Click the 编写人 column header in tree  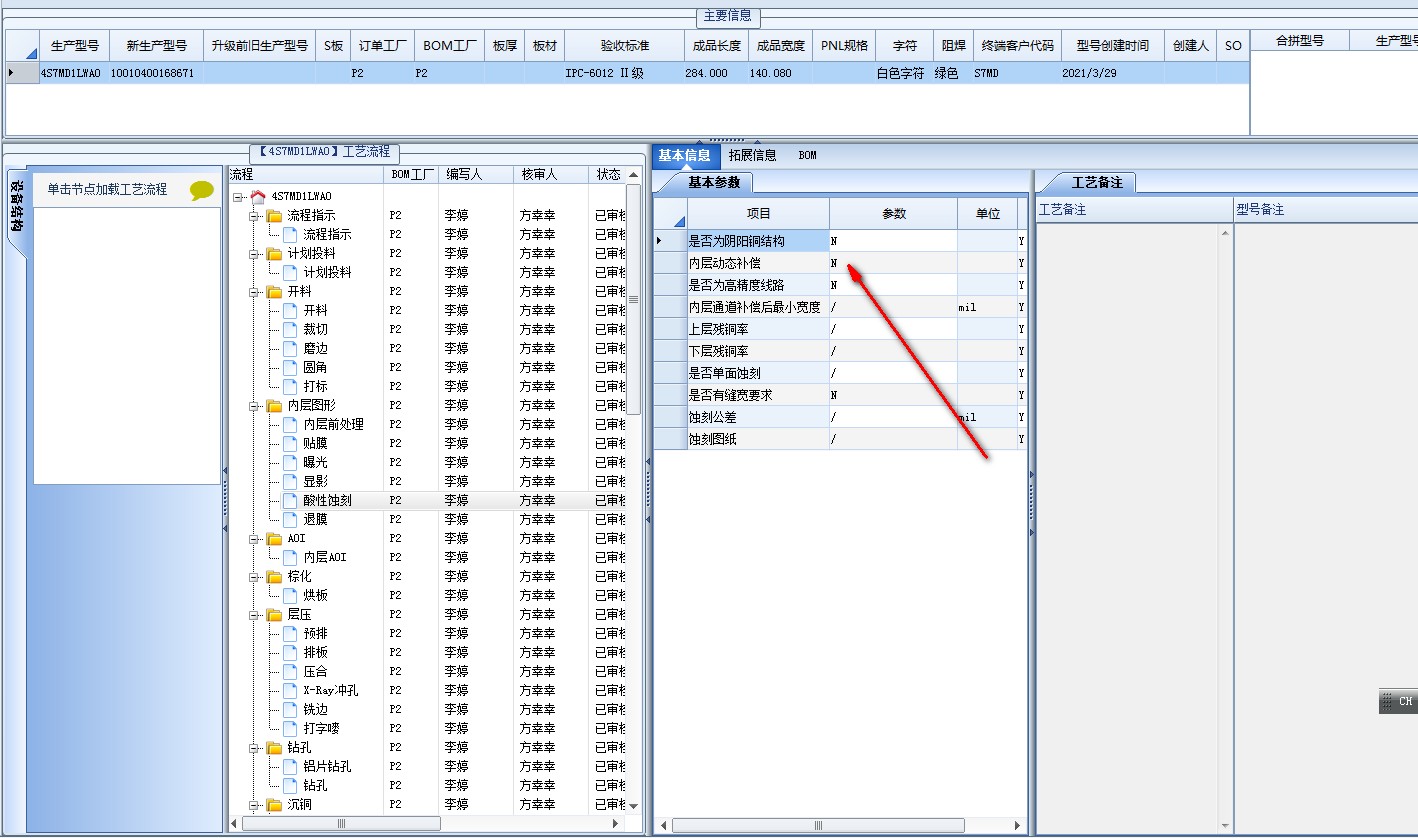(477, 174)
